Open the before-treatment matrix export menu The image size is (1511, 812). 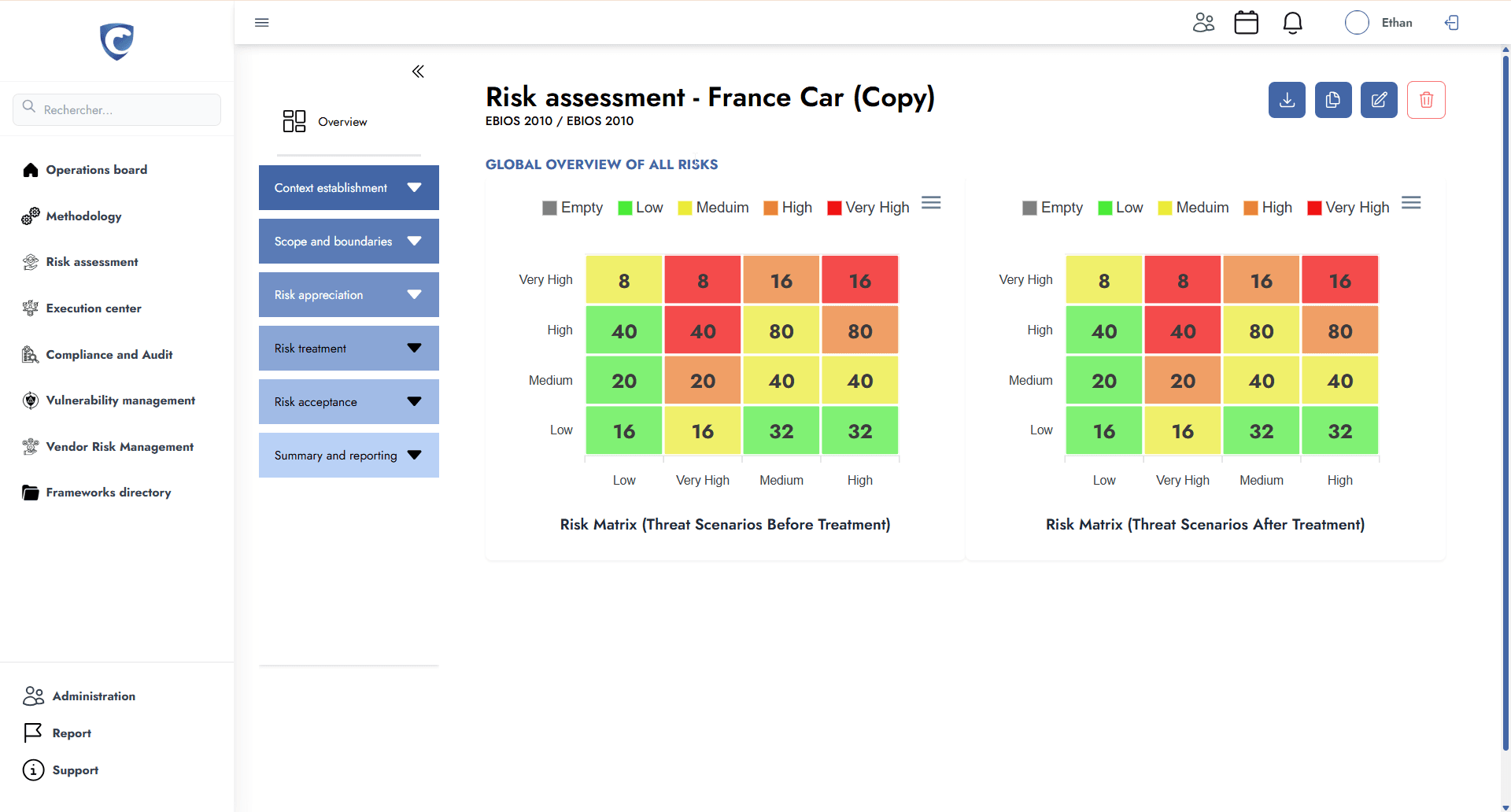[931, 202]
